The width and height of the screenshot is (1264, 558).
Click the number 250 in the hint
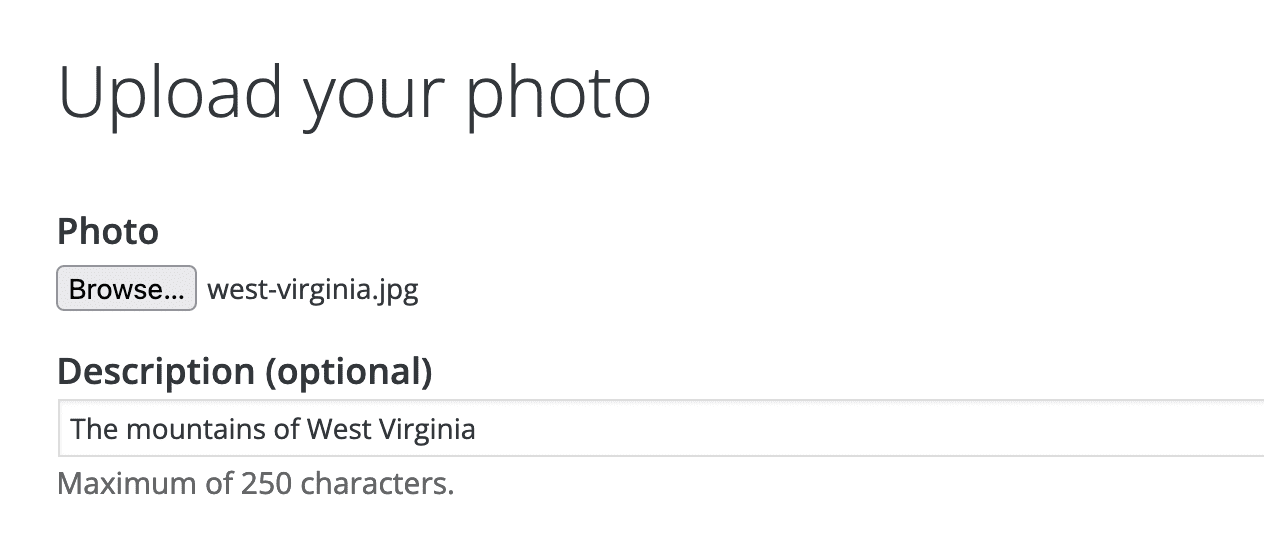coord(267,484)
